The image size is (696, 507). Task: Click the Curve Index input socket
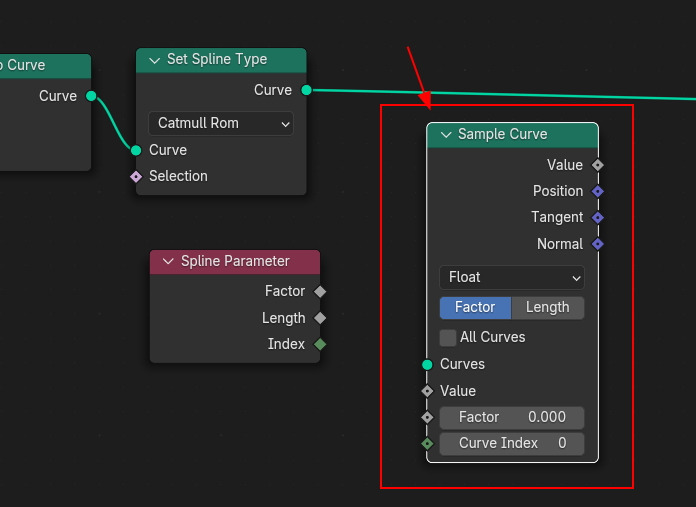[x=427, y=444]
